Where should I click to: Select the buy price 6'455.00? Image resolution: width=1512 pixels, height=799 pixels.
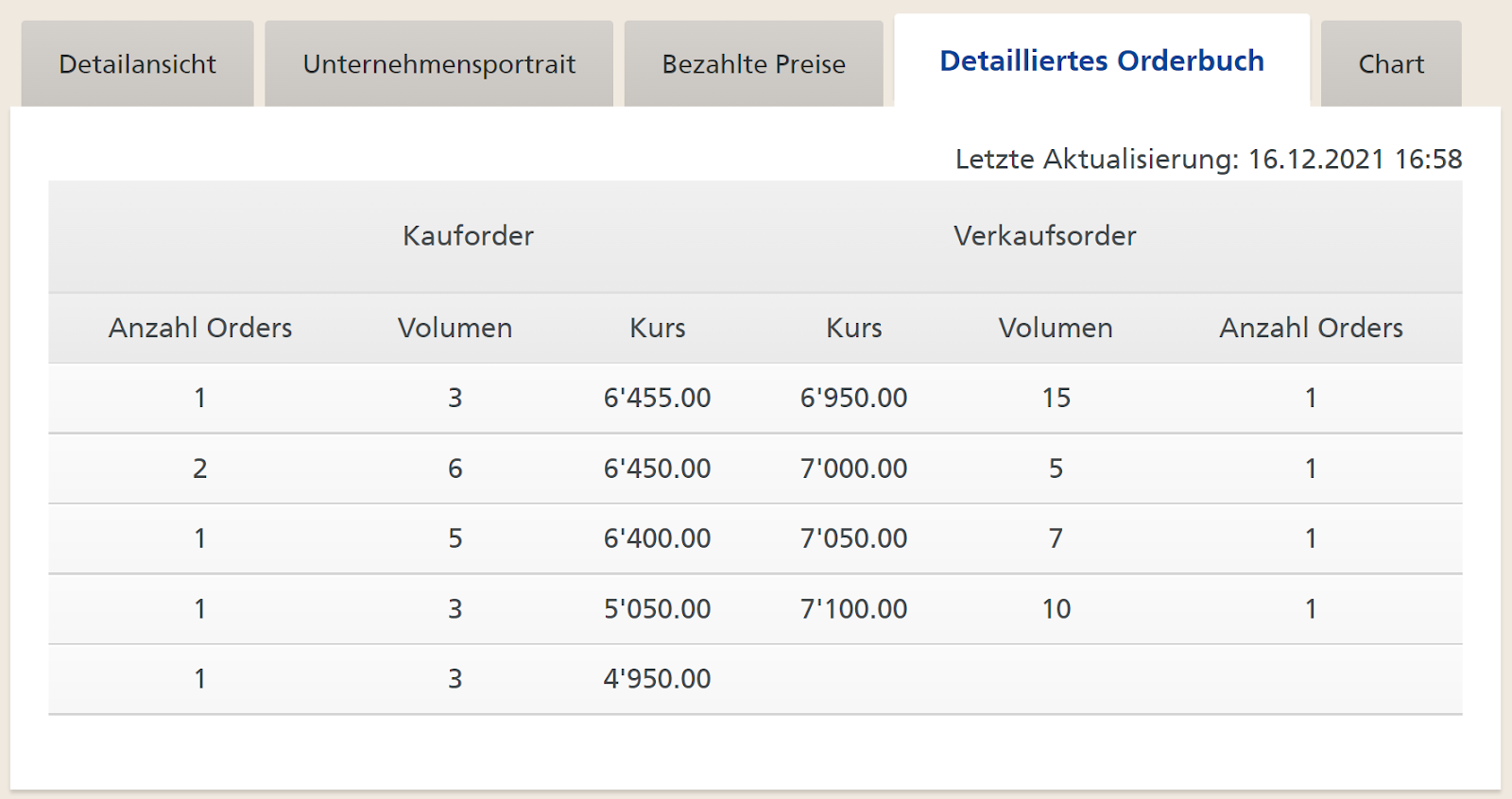point(657,398)
